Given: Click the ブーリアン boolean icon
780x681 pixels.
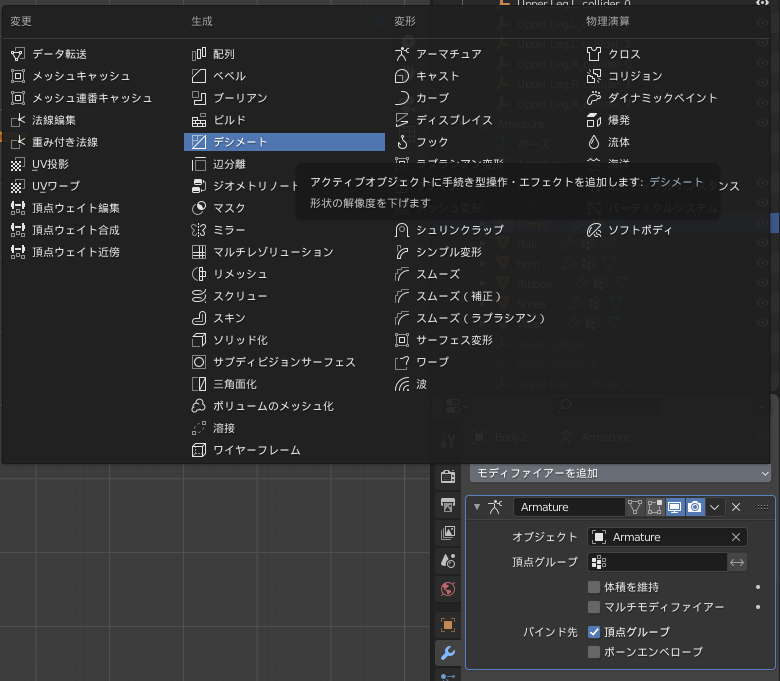Looking at the screenshot, I should pyautogui.click(x=198, y=98).
